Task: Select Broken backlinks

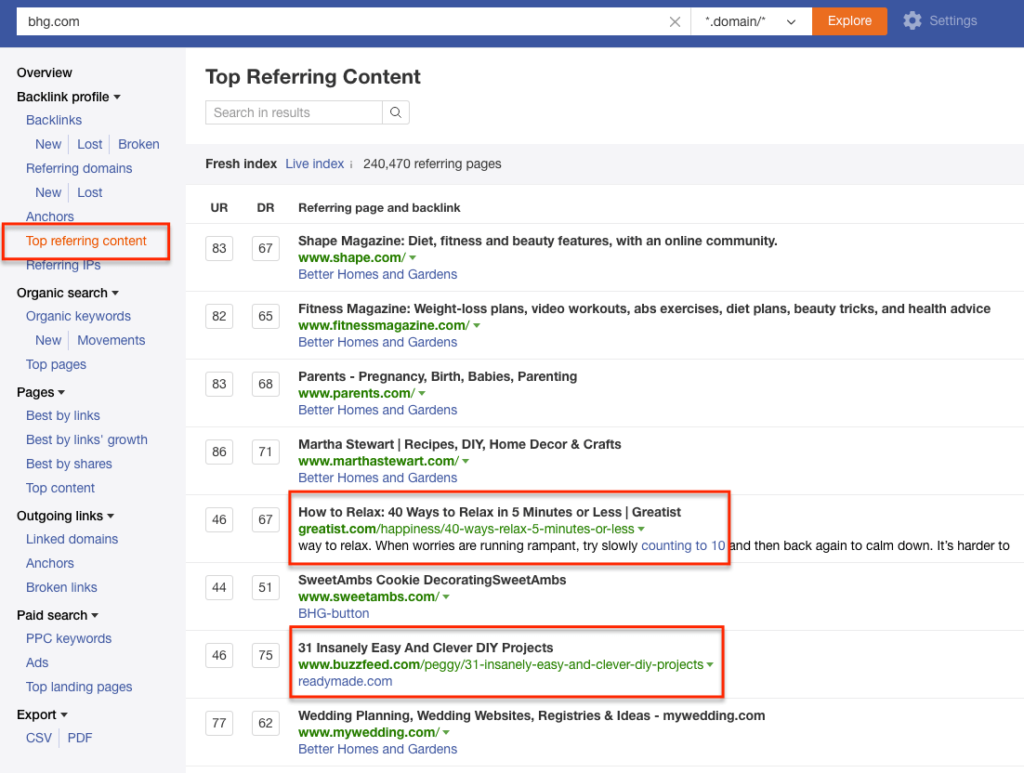Action: (138, 144)
